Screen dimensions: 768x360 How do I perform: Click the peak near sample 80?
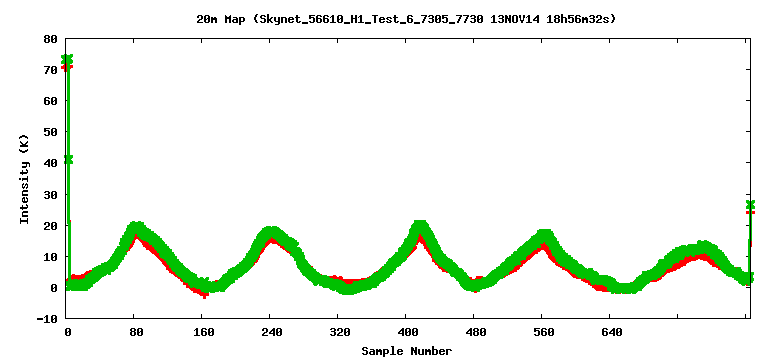(137, 228)
